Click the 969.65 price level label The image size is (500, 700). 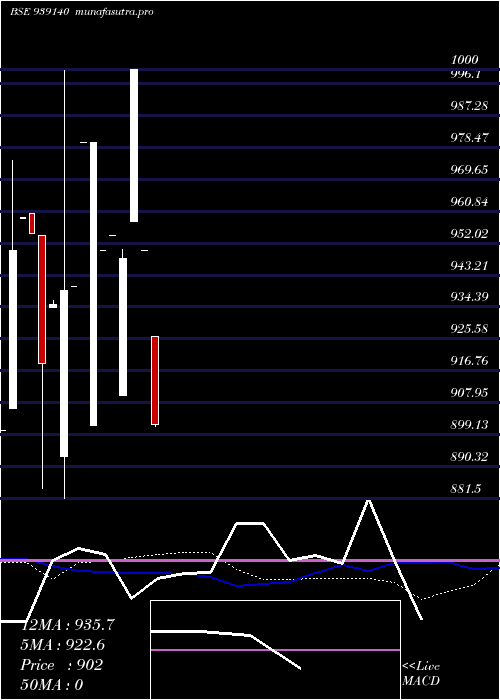(469, 170)
